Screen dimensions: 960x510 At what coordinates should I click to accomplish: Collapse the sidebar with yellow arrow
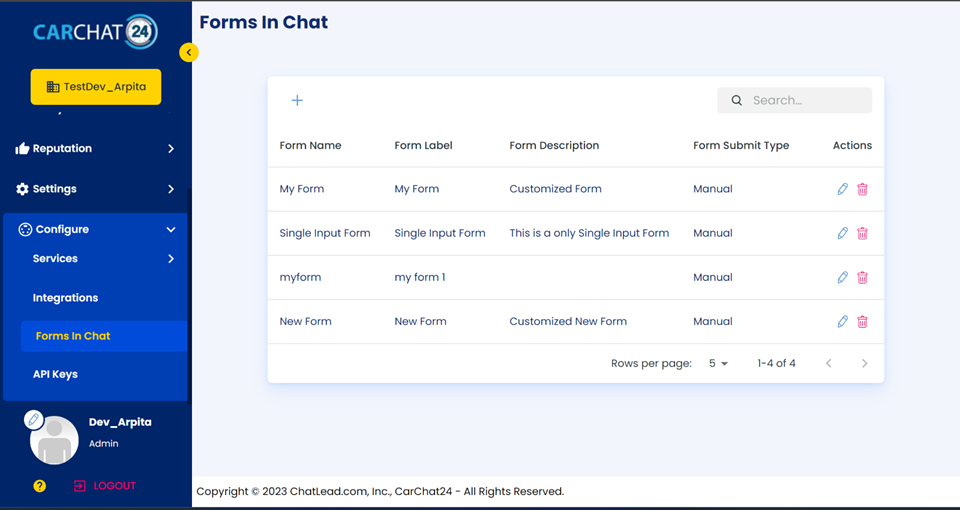tap(189, 52)
